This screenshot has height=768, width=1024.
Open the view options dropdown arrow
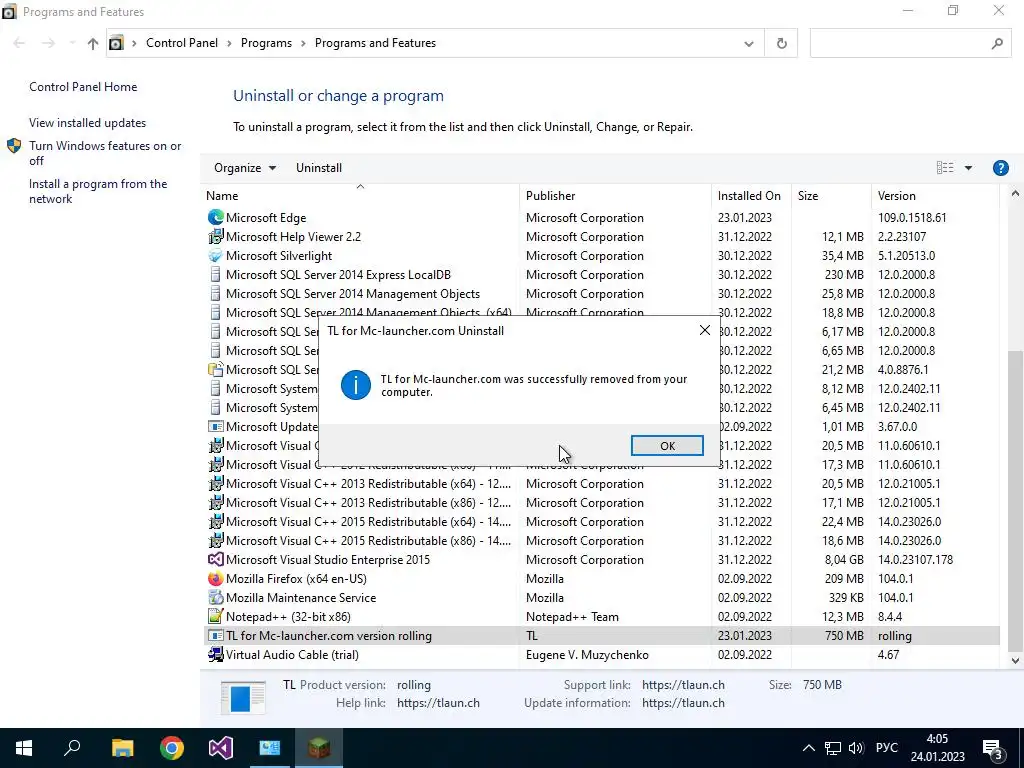click(968, 168)
